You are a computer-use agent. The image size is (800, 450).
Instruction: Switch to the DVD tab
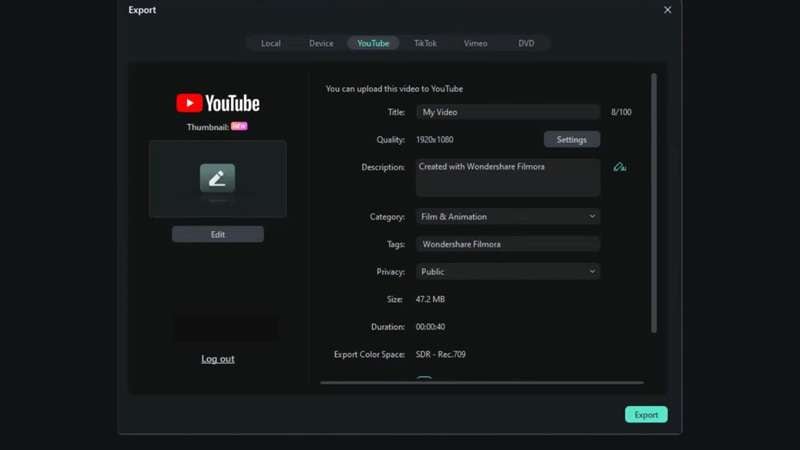[x=526, y=43]
